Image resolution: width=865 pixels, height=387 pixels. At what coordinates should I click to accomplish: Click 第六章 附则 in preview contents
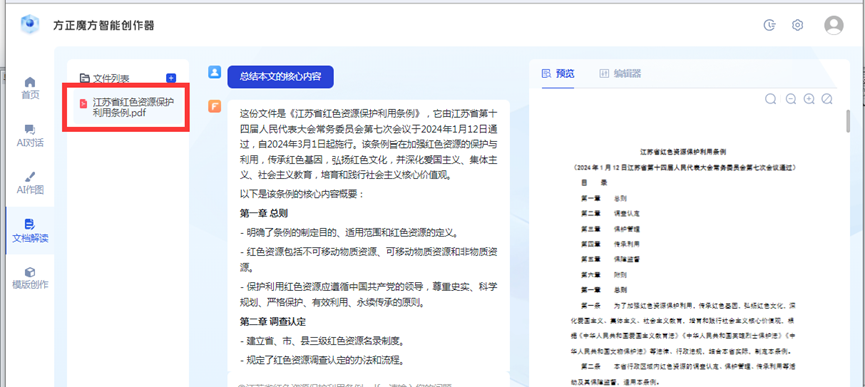pyautogui.click(x=604, y=274)
